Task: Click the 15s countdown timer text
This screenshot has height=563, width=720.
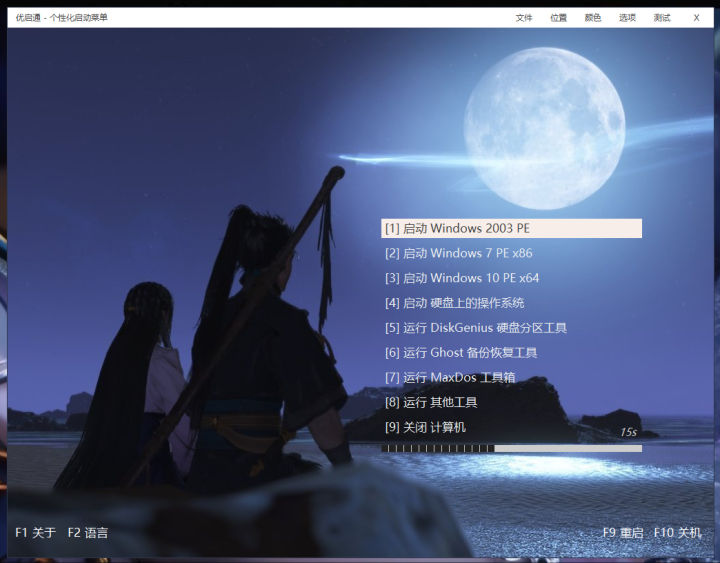Action: pos(628,432)
